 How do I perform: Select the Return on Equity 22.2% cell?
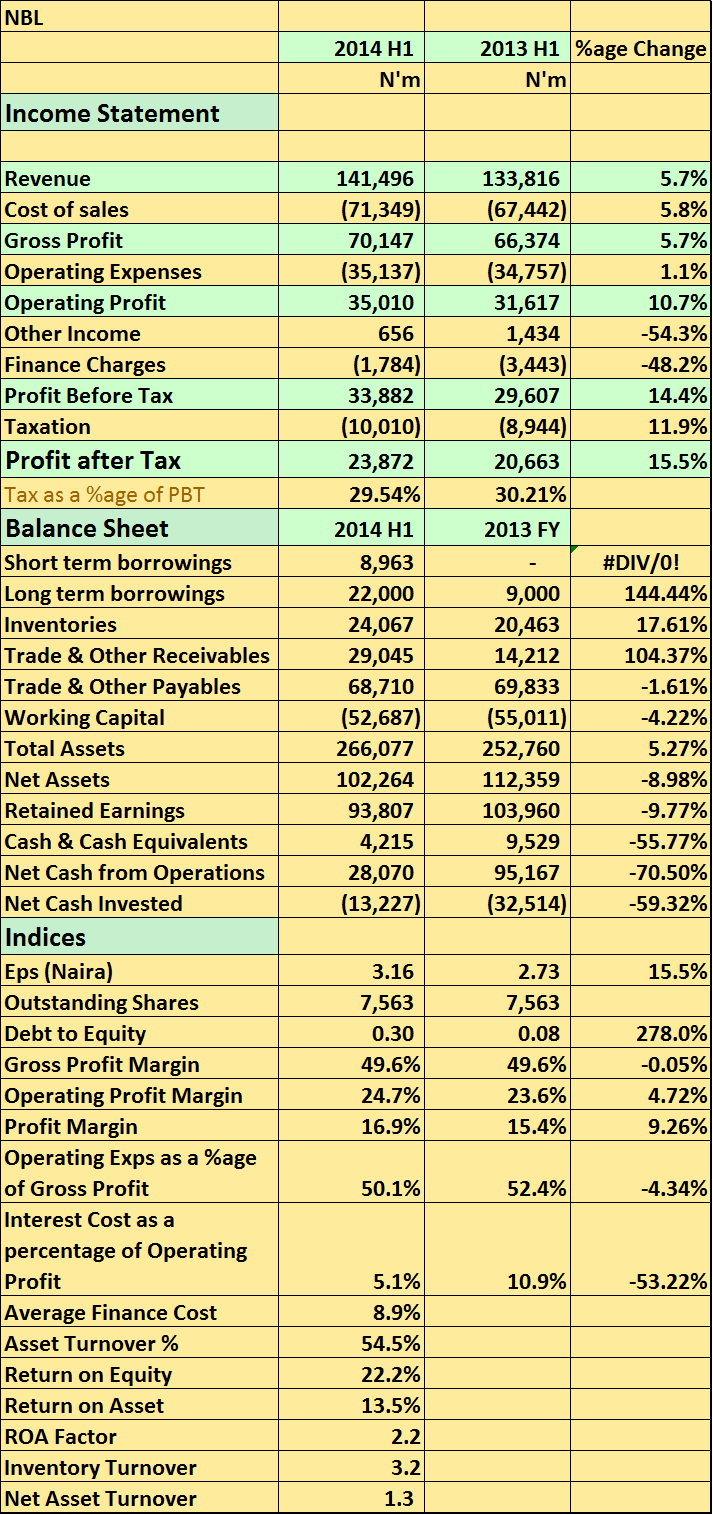click(x=351, y=1375)
